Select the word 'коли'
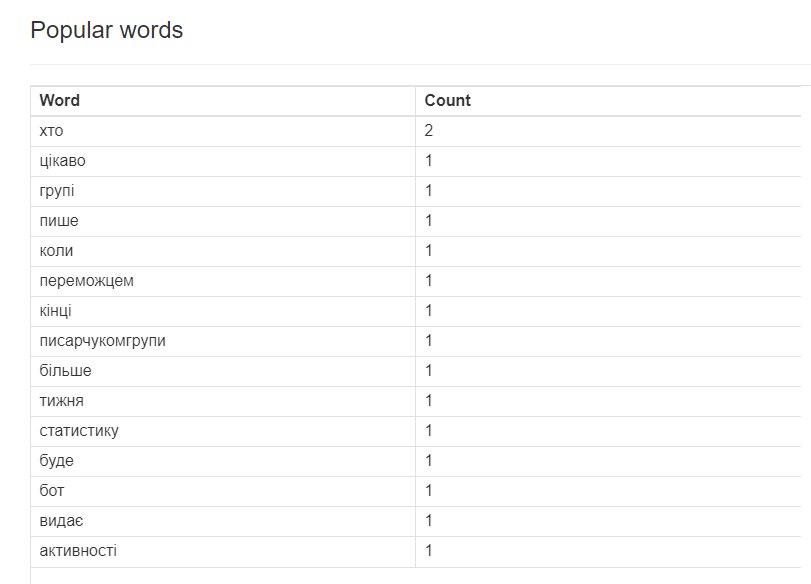811x584 pixels. [56, 251]
